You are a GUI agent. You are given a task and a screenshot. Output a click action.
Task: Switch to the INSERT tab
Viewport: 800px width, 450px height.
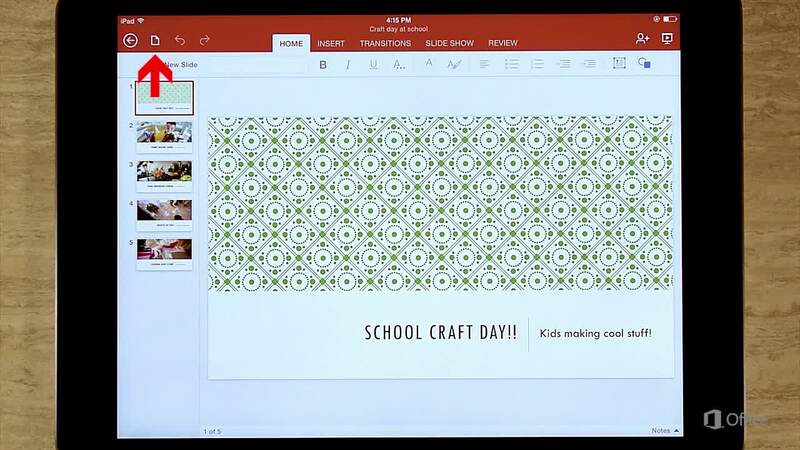331,44
